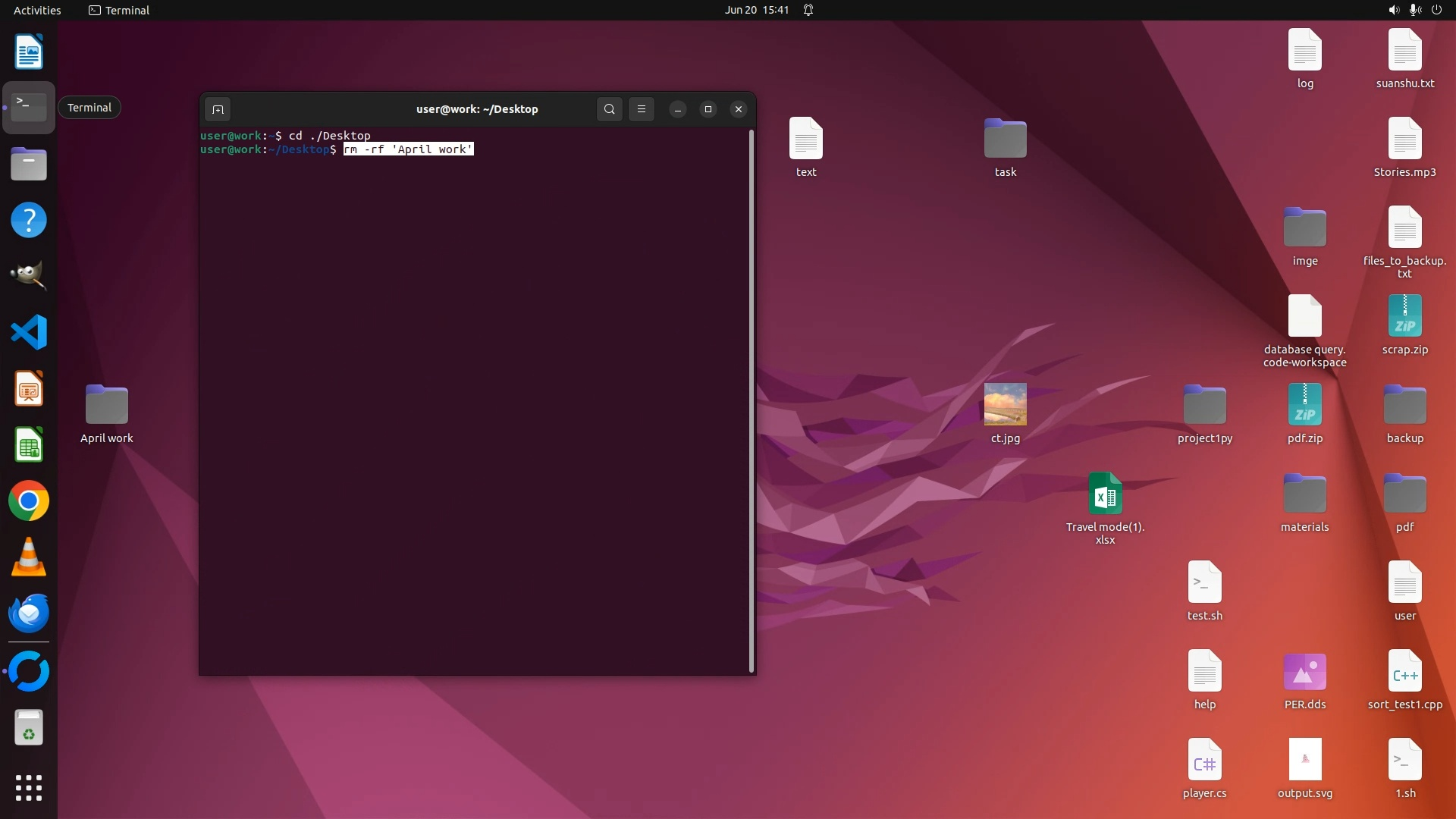Open LibreOffice Calc from the dock
This screenshot has width=1456, height=819.
tap(29, 445)
